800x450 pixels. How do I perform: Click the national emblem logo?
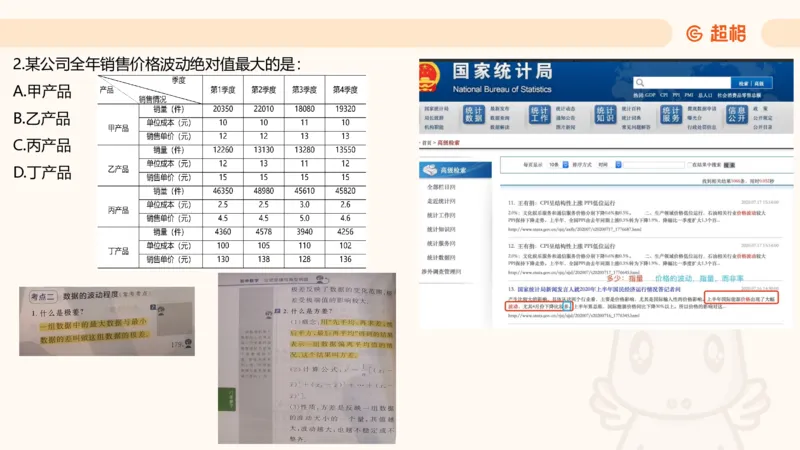[x=429, y=76]
